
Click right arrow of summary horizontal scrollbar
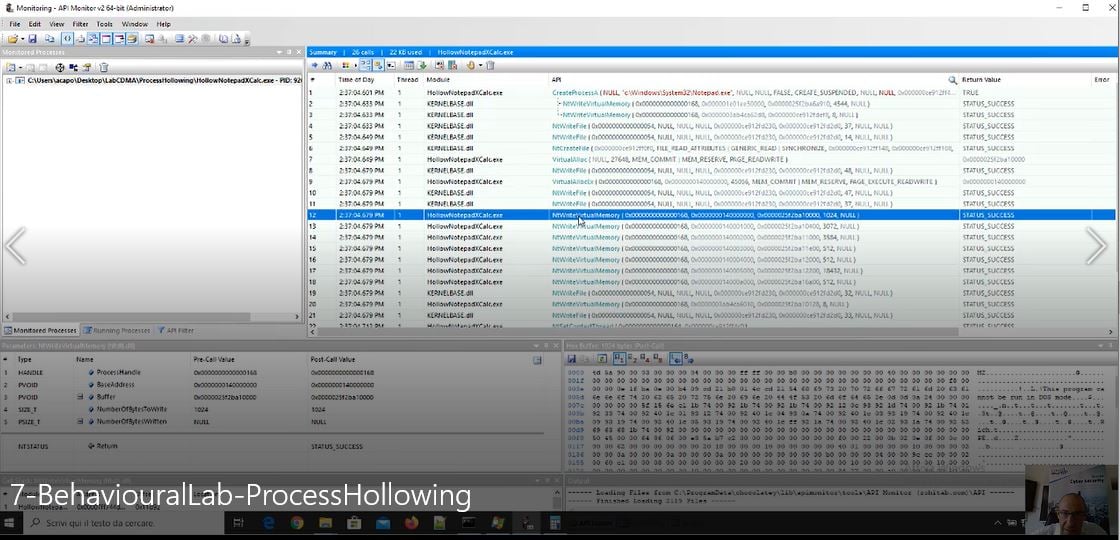pyautogui.click(x=1110, y=332)
